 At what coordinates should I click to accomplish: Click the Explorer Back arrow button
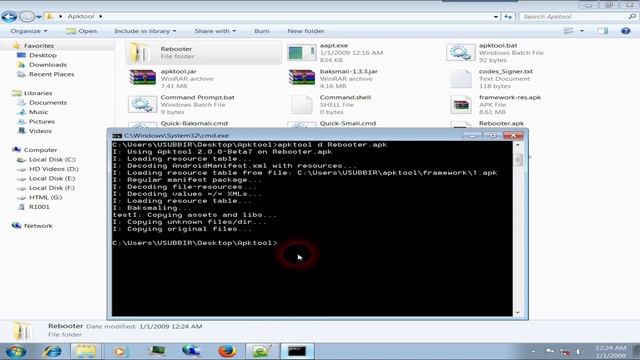pyautogui.click(x=9, y=17)
